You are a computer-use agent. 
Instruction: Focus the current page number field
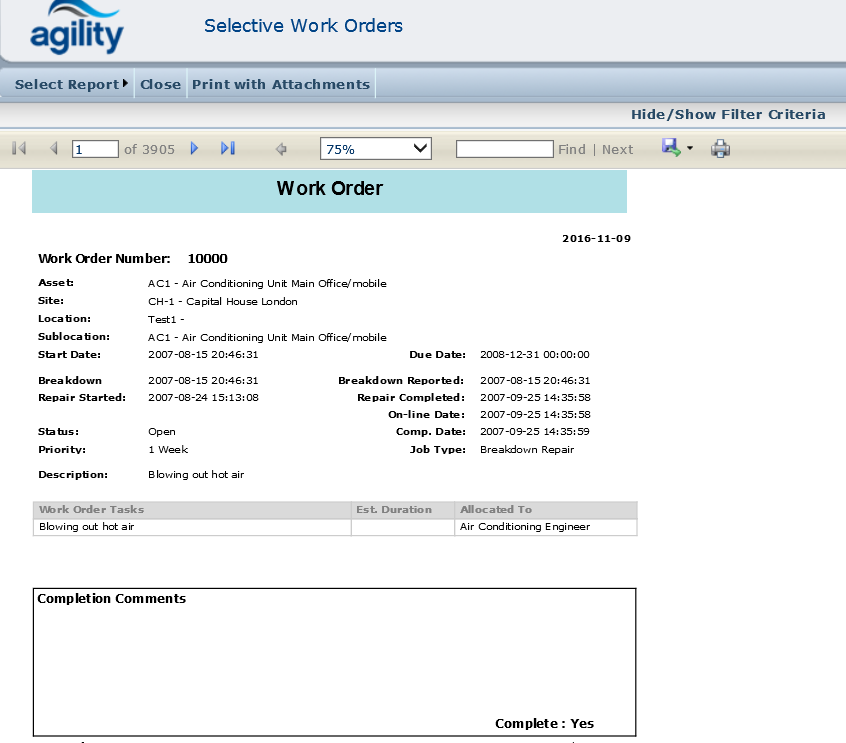point(95,149)
